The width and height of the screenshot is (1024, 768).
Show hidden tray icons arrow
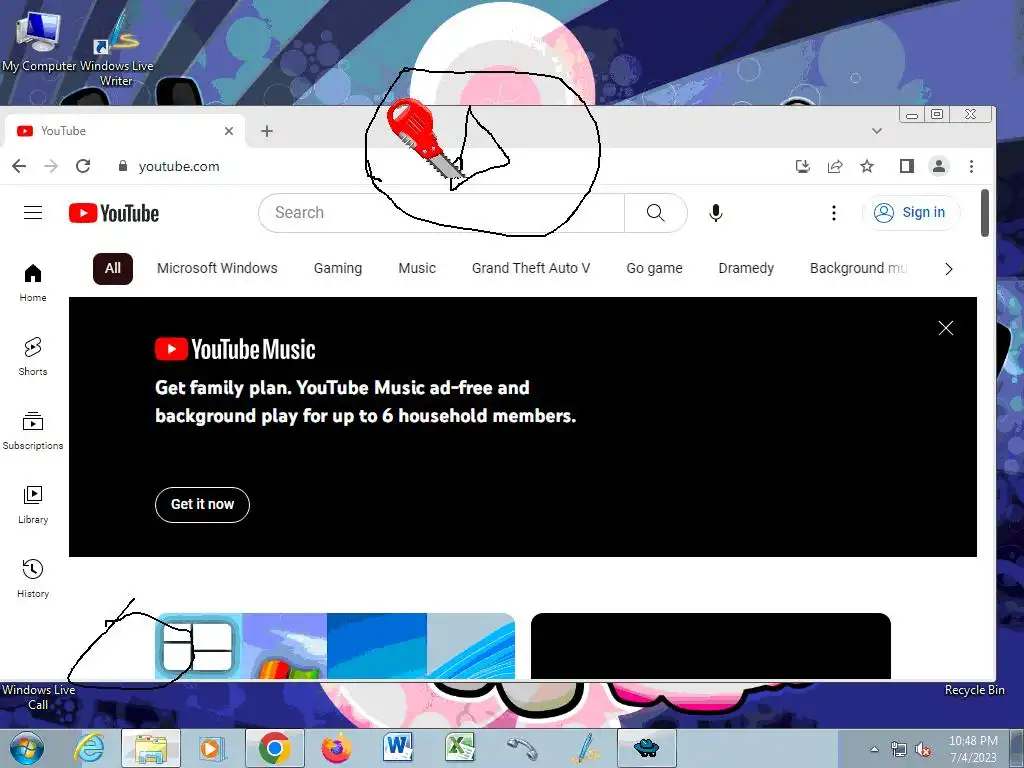click(x=874, y=749)
